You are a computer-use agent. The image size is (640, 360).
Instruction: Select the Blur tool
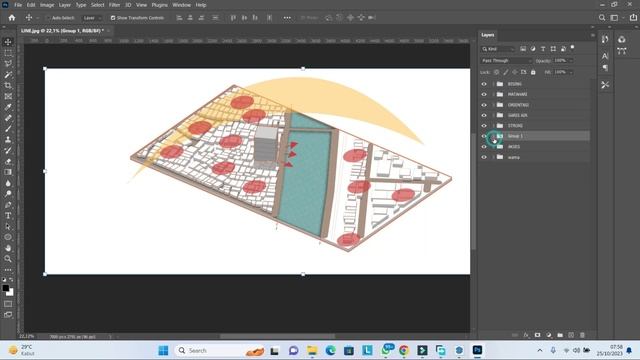click(8, 183)
